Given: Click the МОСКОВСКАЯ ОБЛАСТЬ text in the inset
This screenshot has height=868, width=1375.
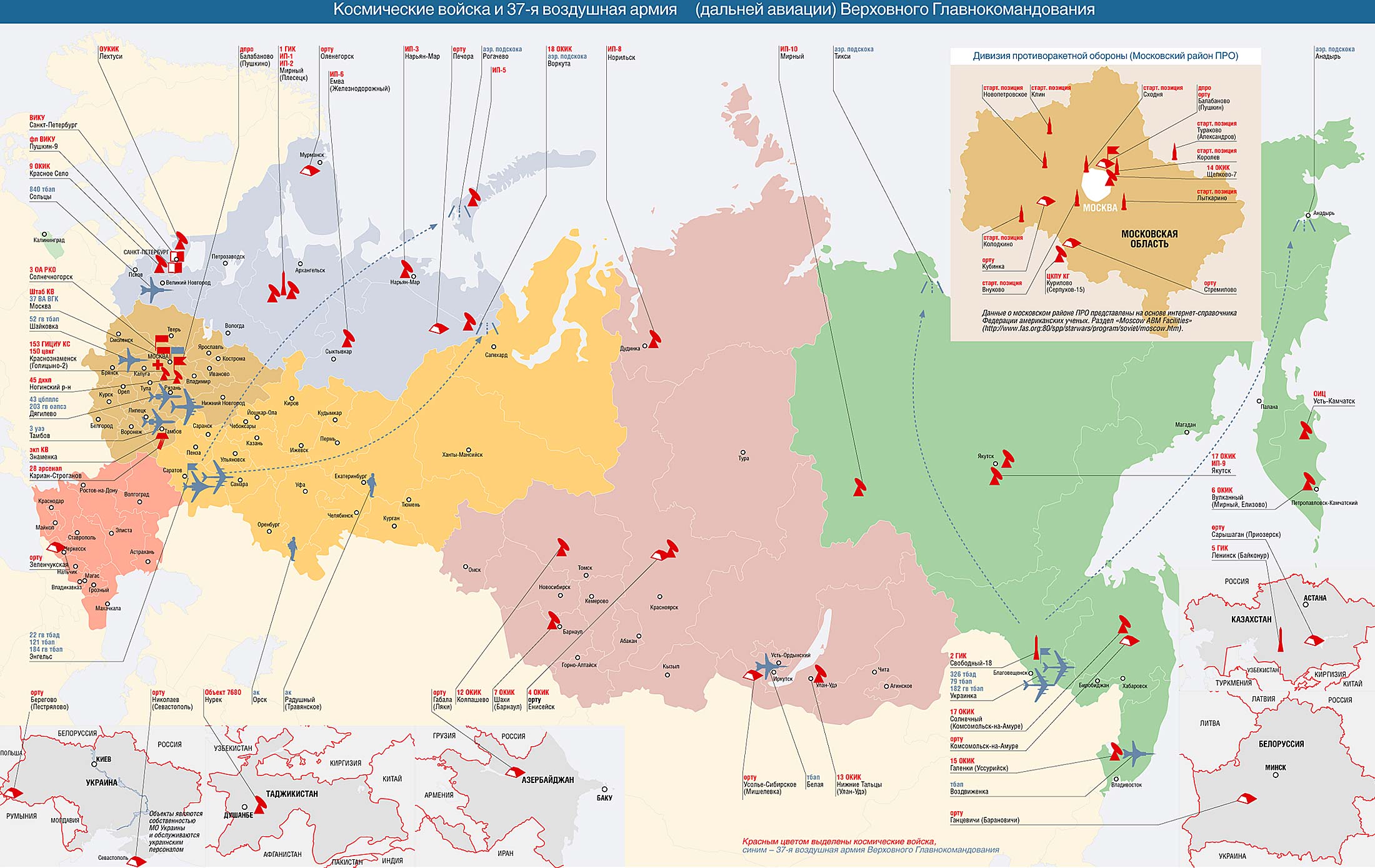Looking at the screenshot, I should pyautogui.click(x=1149, y=239).
